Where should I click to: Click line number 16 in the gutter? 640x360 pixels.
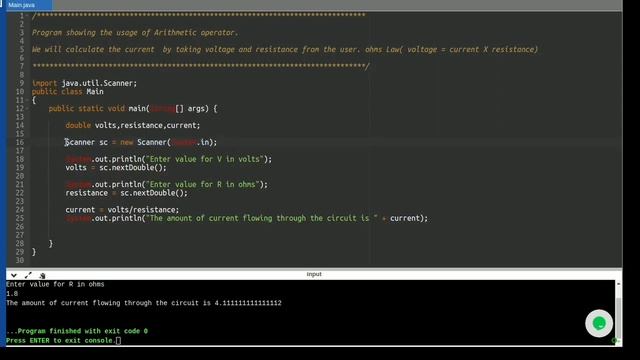pos(20,142)
